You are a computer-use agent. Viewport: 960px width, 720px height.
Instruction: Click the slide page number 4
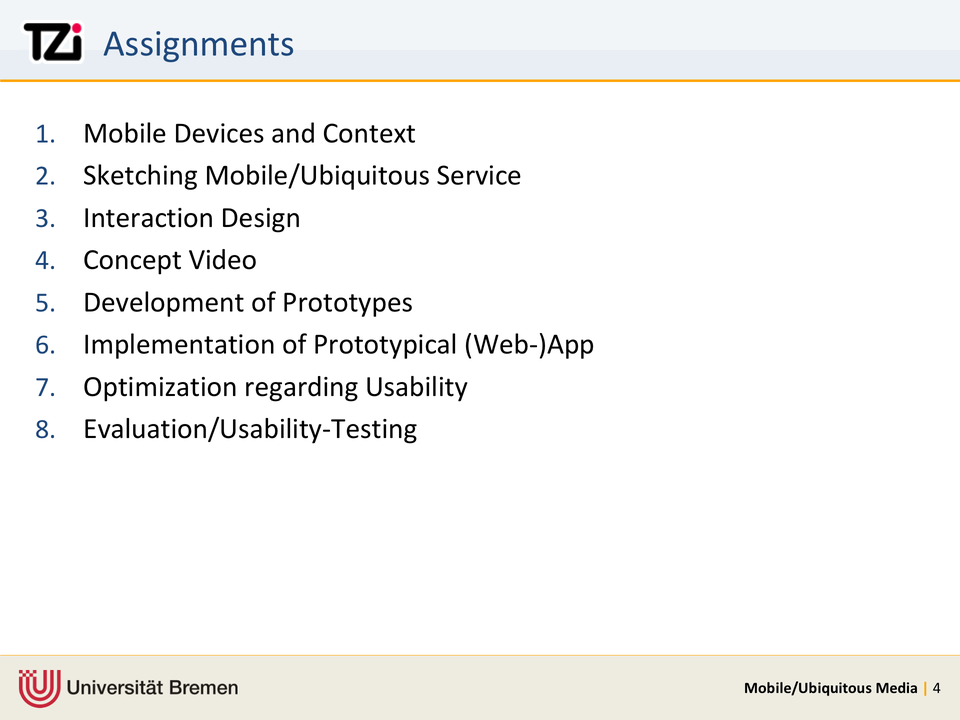click(937, 688)
